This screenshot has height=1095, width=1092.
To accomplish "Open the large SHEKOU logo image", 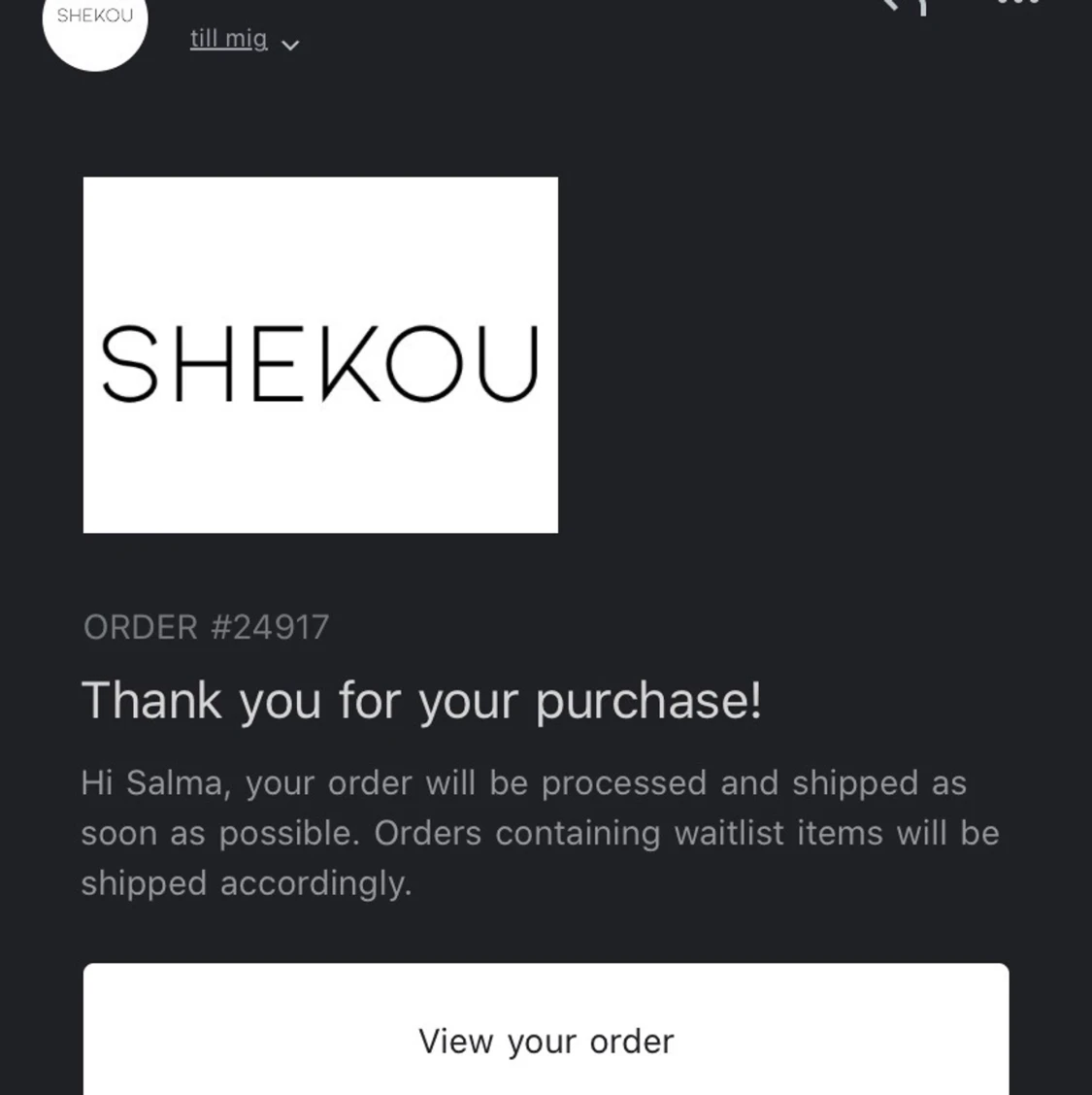I will [320, 354].
